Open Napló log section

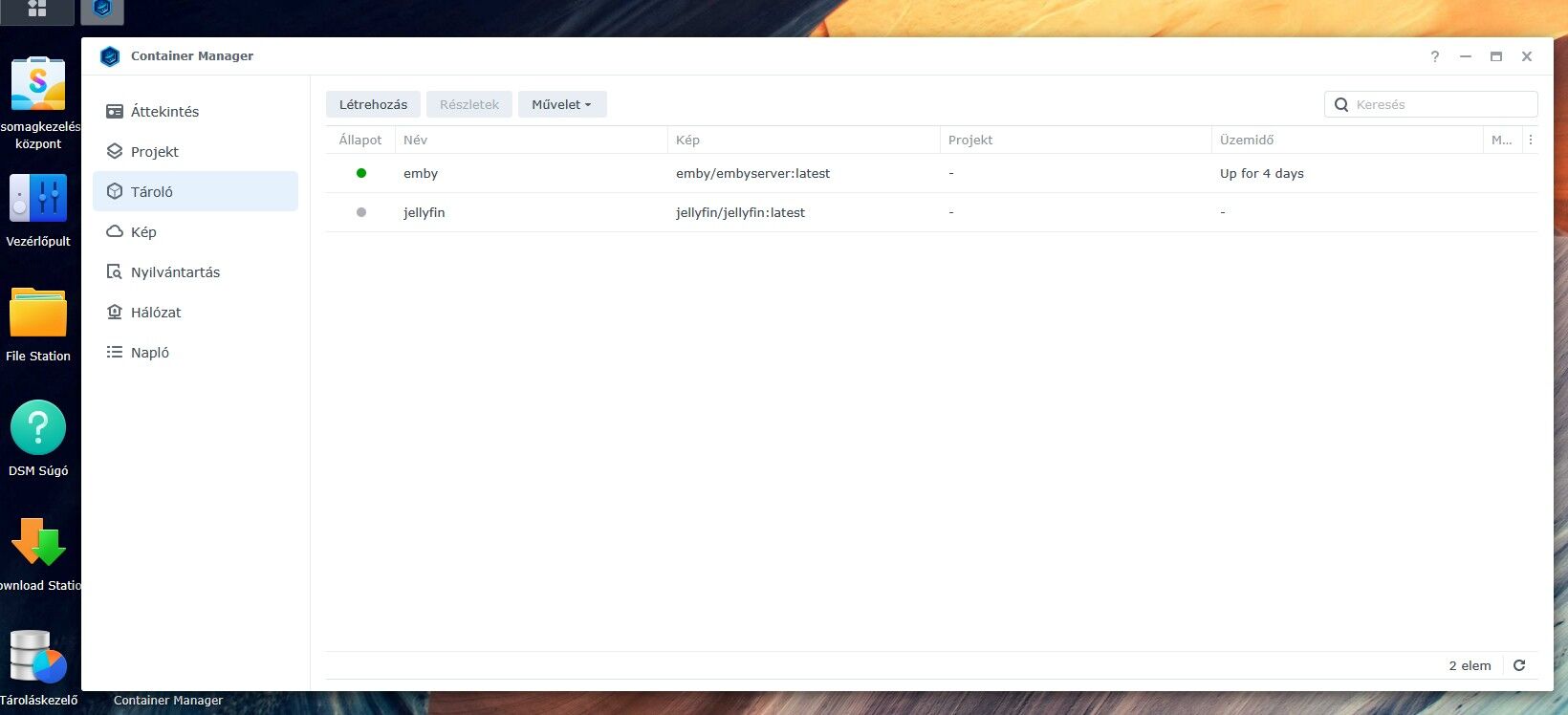tap(195, 353)
